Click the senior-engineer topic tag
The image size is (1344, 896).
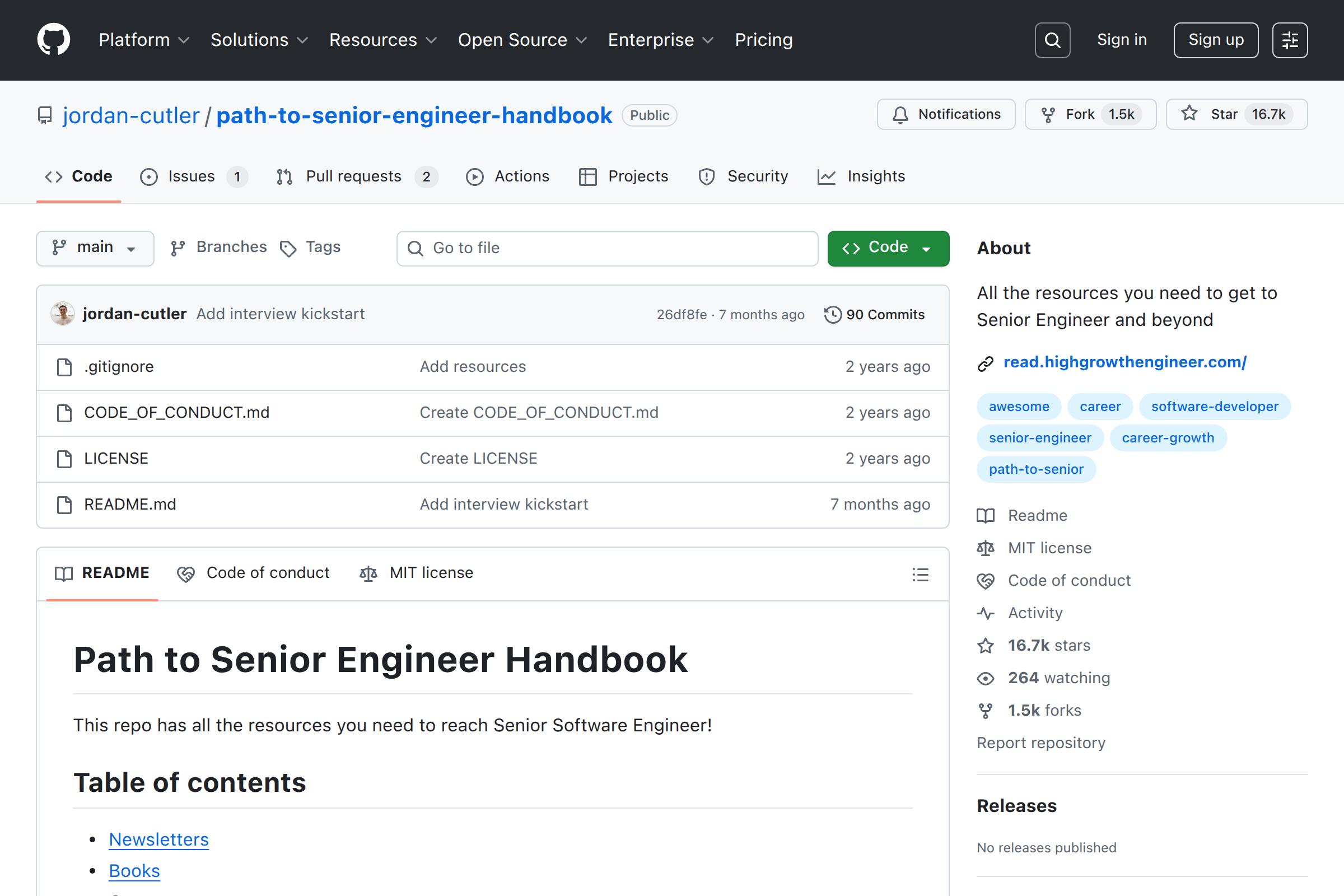[1040, 438]
